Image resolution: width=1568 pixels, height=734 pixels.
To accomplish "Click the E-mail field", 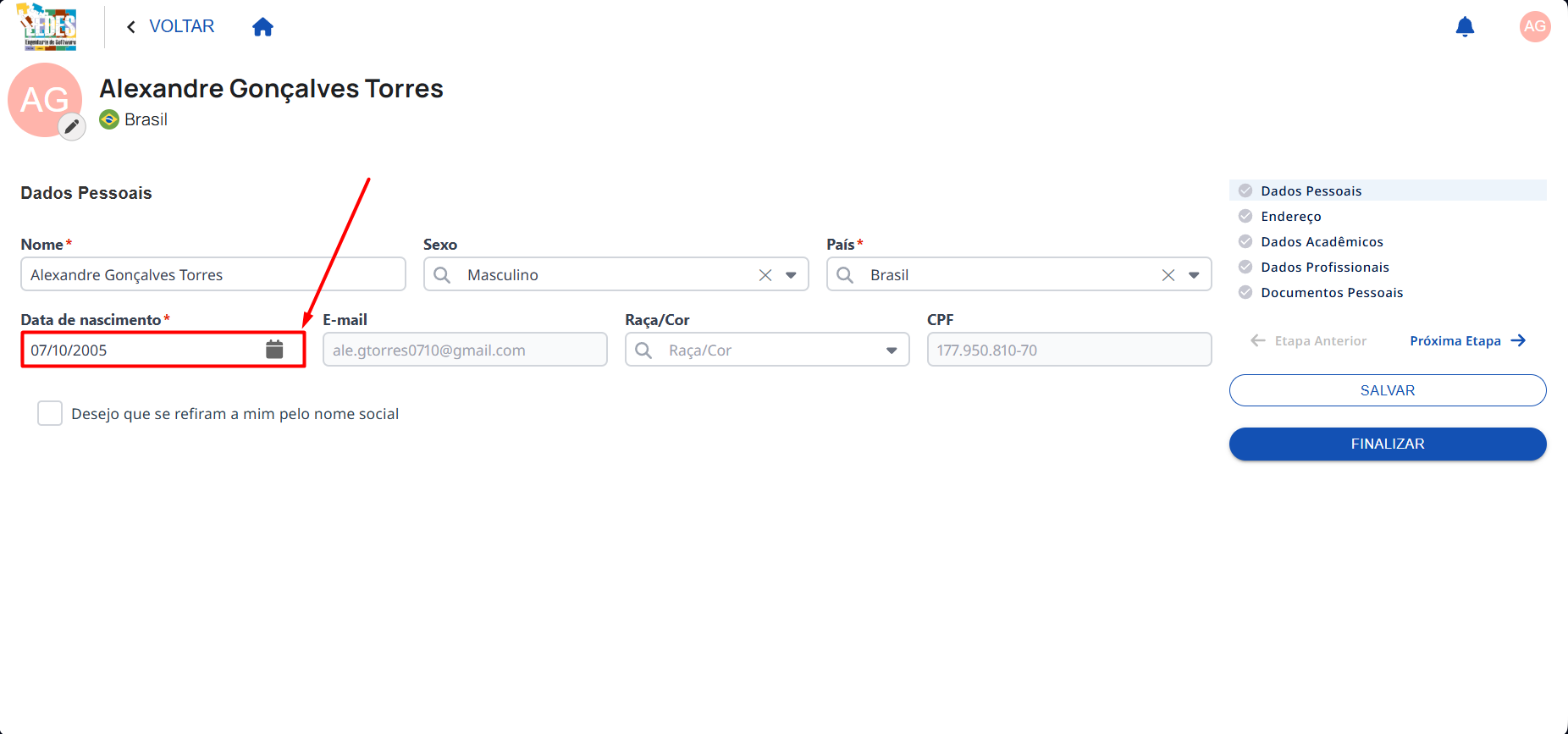I will tap(465, 350).
